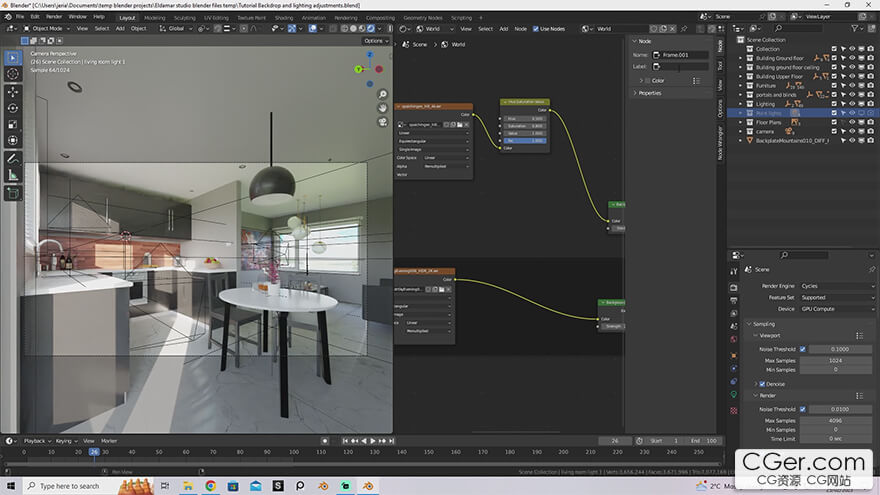Select the Add Cube tool
This screenshot has width=880, height=495.
click(x=13, y=194)
